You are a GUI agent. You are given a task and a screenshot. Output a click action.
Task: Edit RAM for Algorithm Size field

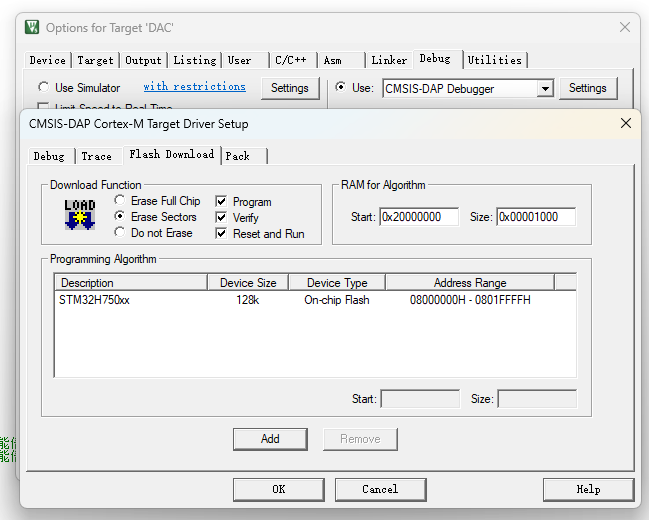pos(536,217)
